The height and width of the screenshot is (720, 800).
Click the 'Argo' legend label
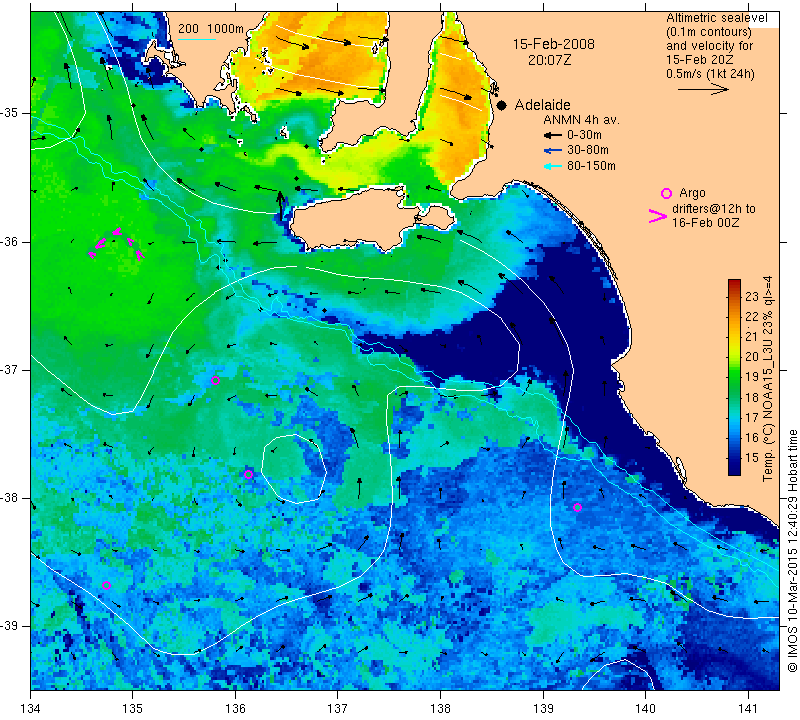point(692,193)
